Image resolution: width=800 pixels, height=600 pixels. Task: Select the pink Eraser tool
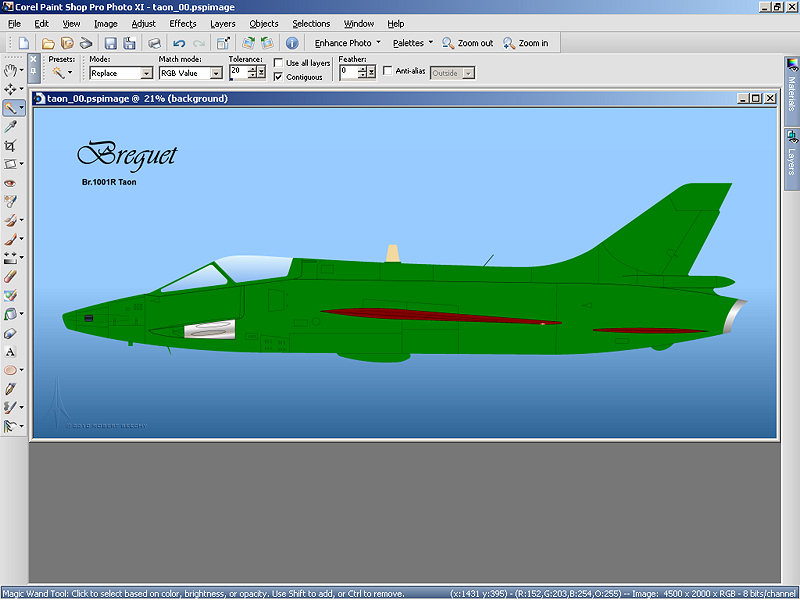coord(10,277)
